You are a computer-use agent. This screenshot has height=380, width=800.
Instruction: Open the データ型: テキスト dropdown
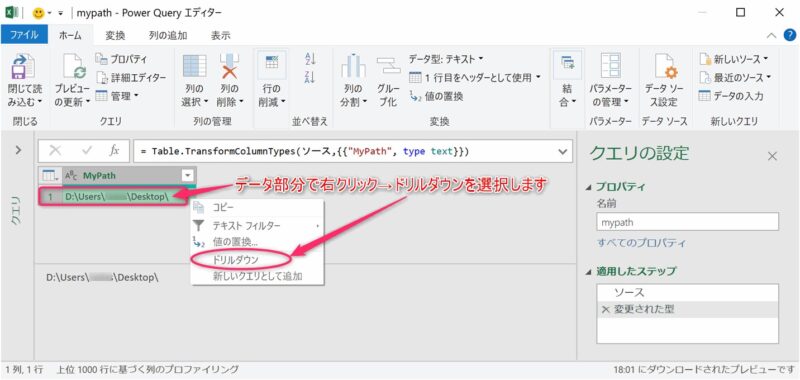(446, 59)
